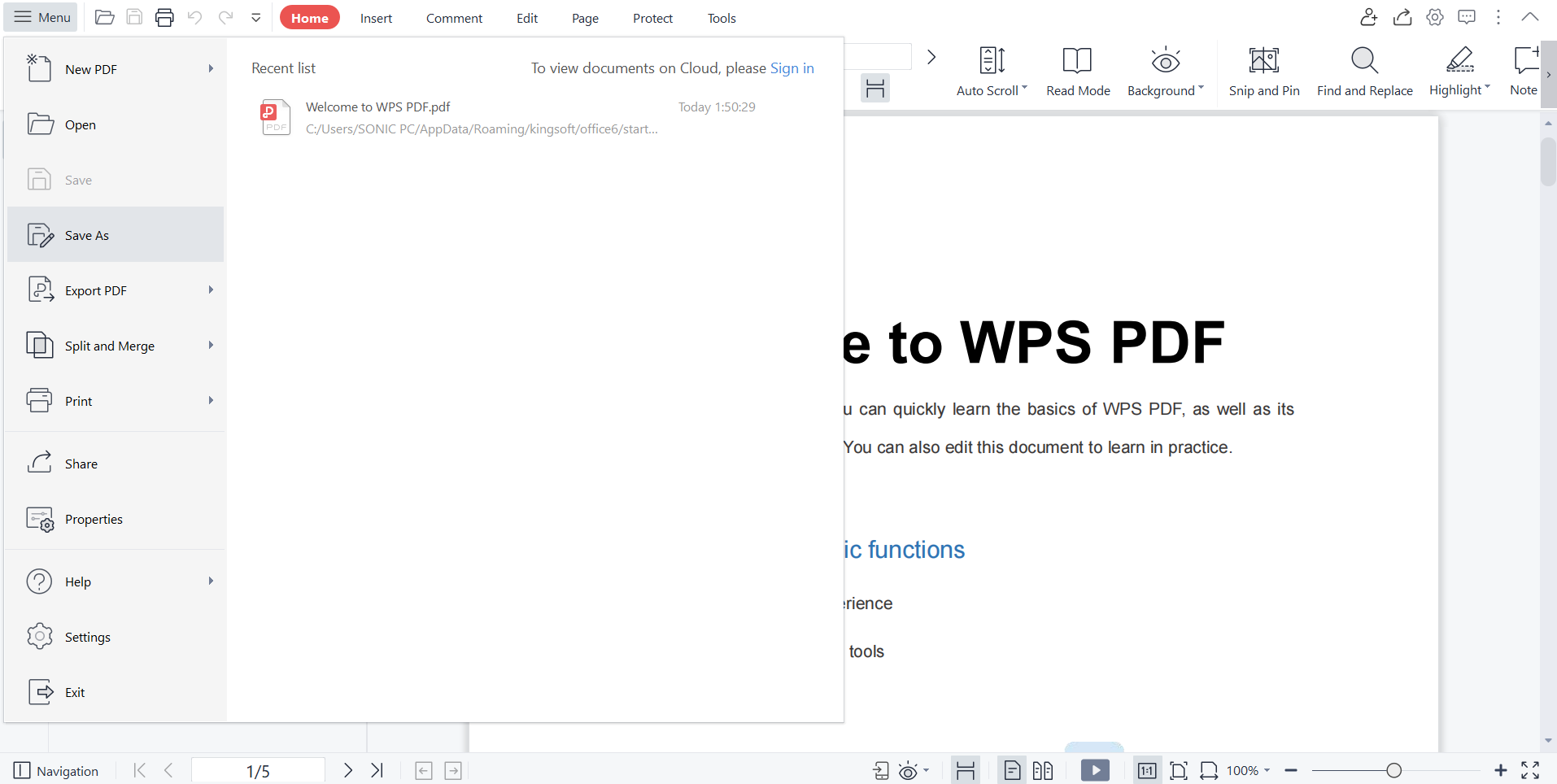1557x784 pixels.
Task: Click the gear settings icon at top right
Action: (1435, 17)
